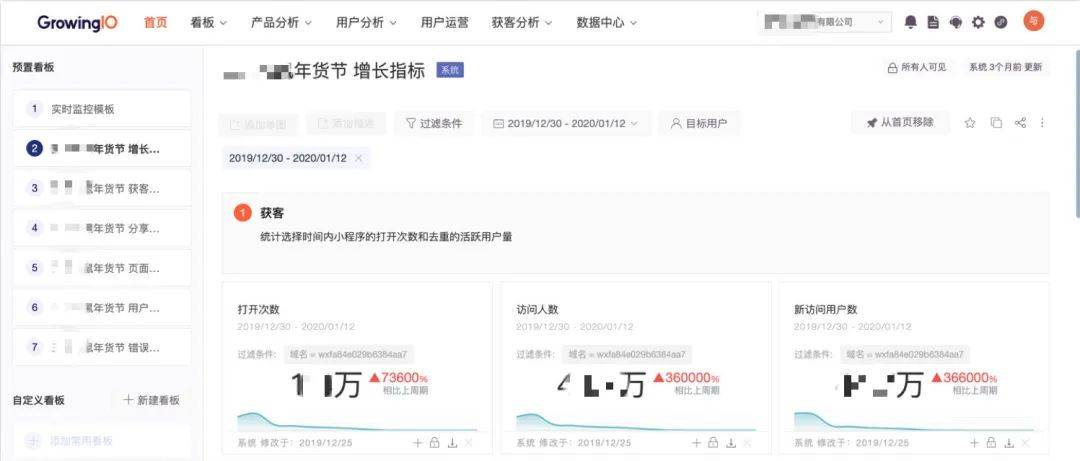The width and height of the screenshot is (1080, 461).
Task: Open the vertical three-dot more menu
Action: (1042, 123)
